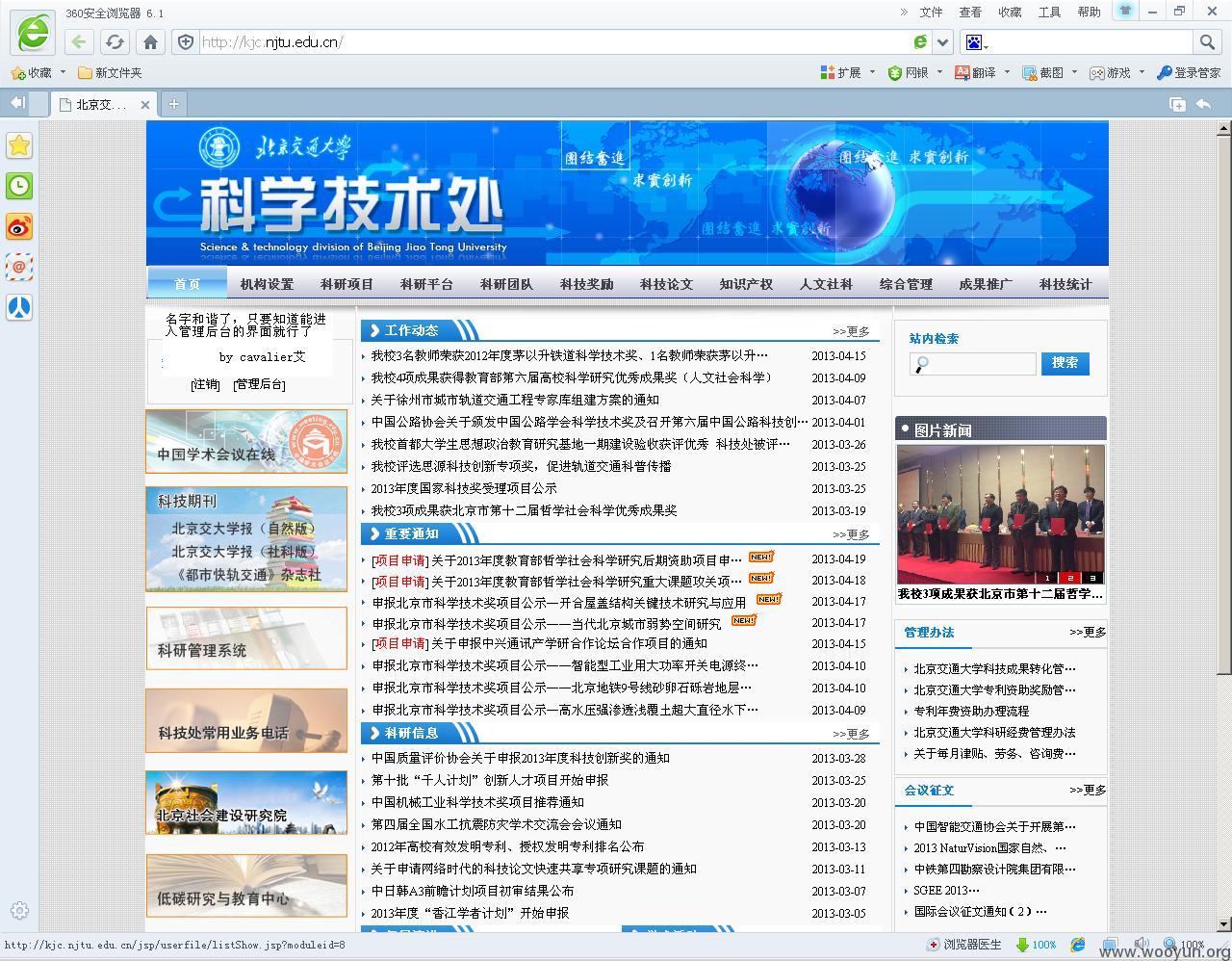Open the blue Renren sidebar icon
1232x961 pixels.
19,307
